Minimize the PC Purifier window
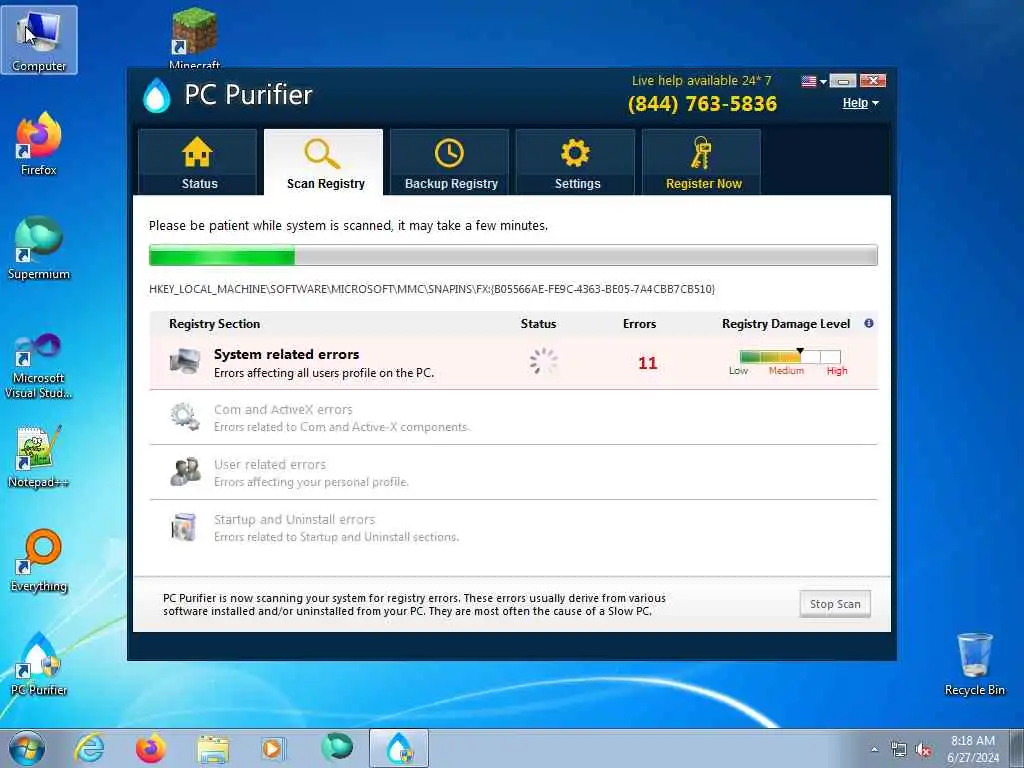1024x768 pixels. 843,81
